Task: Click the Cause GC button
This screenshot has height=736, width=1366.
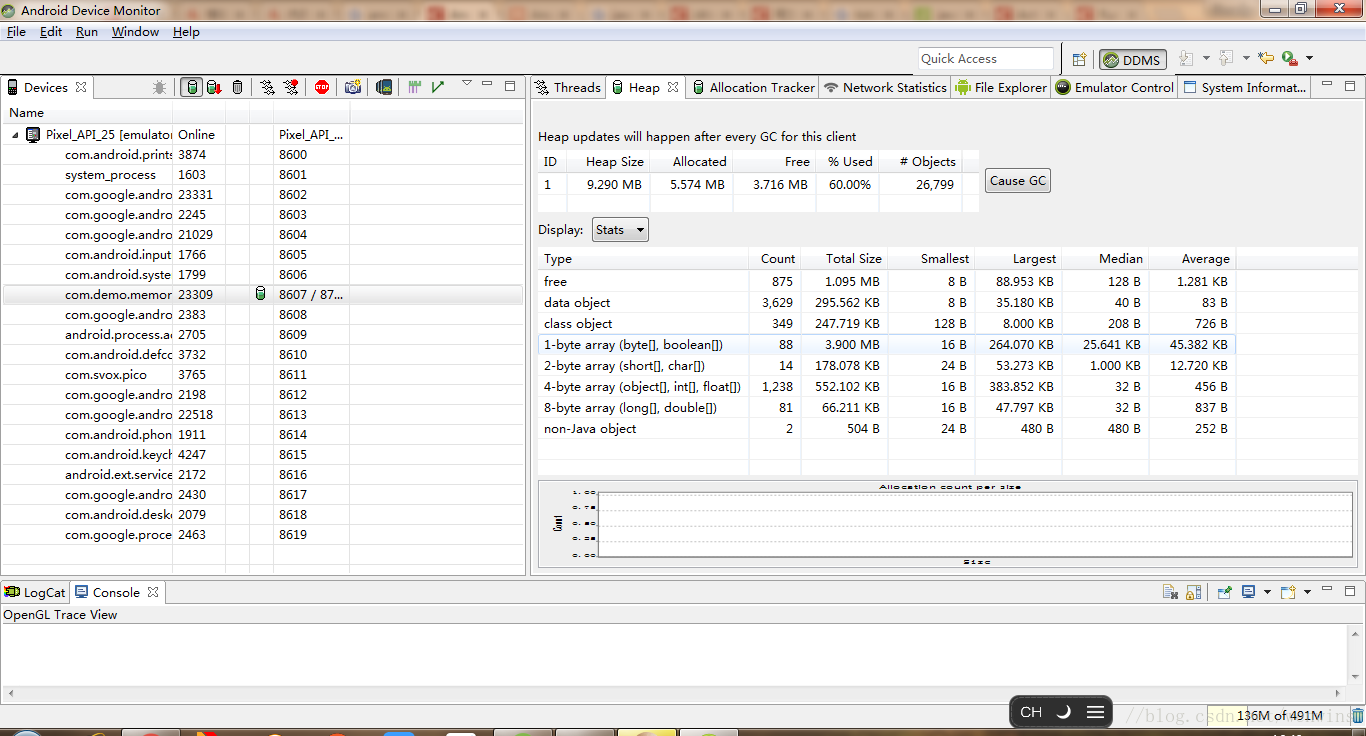Action: coord(1018,181)
